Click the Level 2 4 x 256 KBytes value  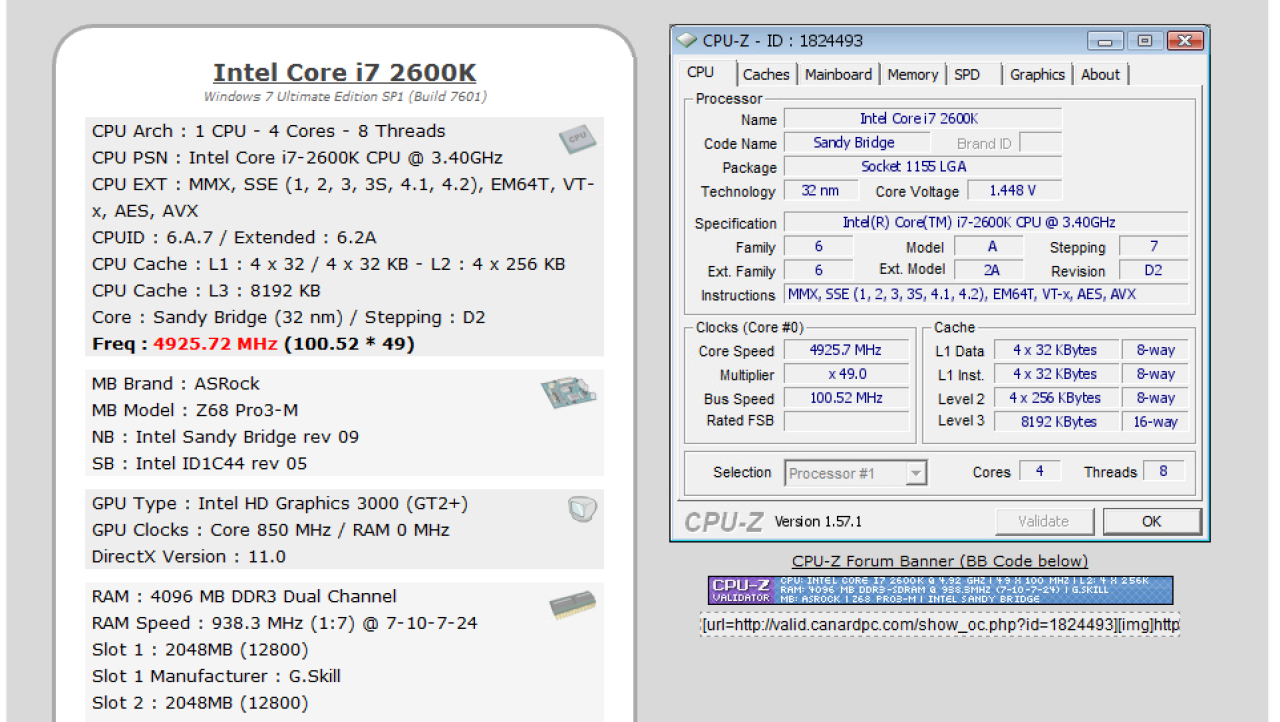point(1054,398)
